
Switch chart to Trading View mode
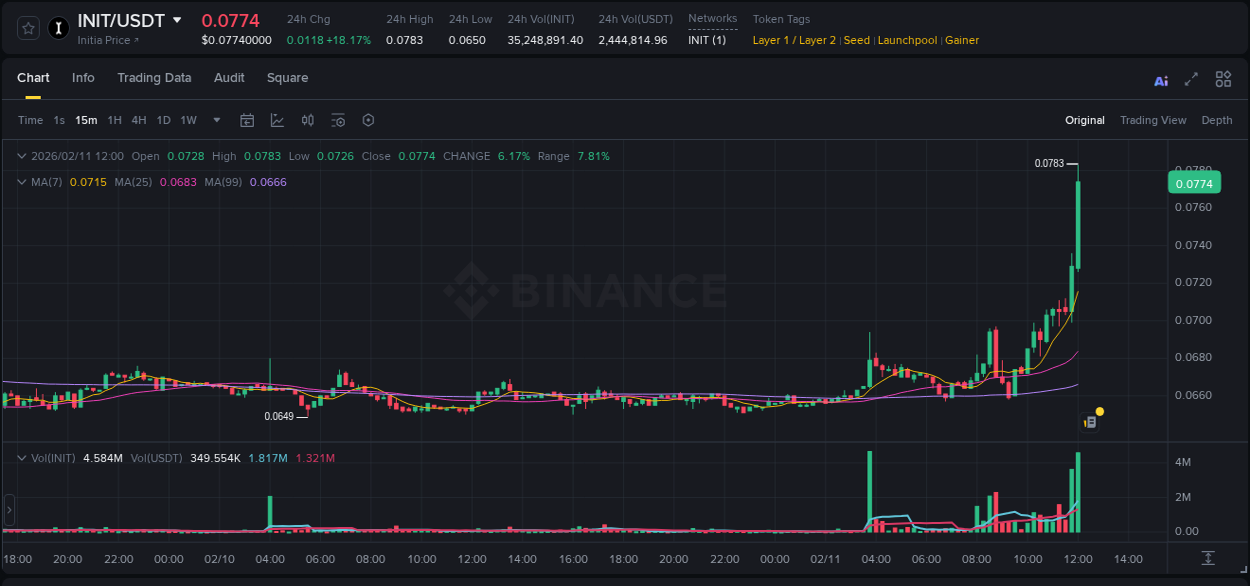click(1153, 120)
